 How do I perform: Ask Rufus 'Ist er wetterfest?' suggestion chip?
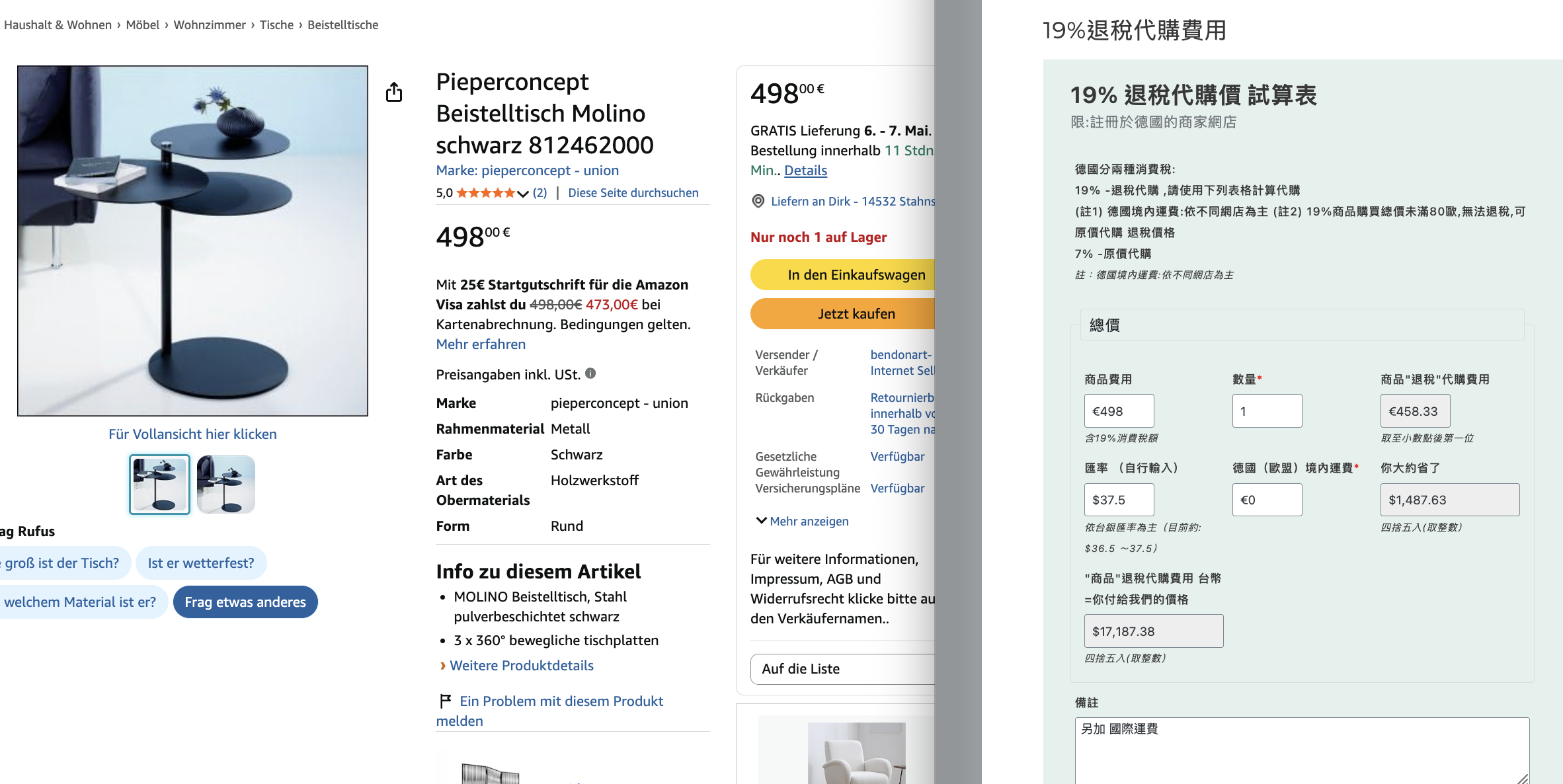[201, 563]
